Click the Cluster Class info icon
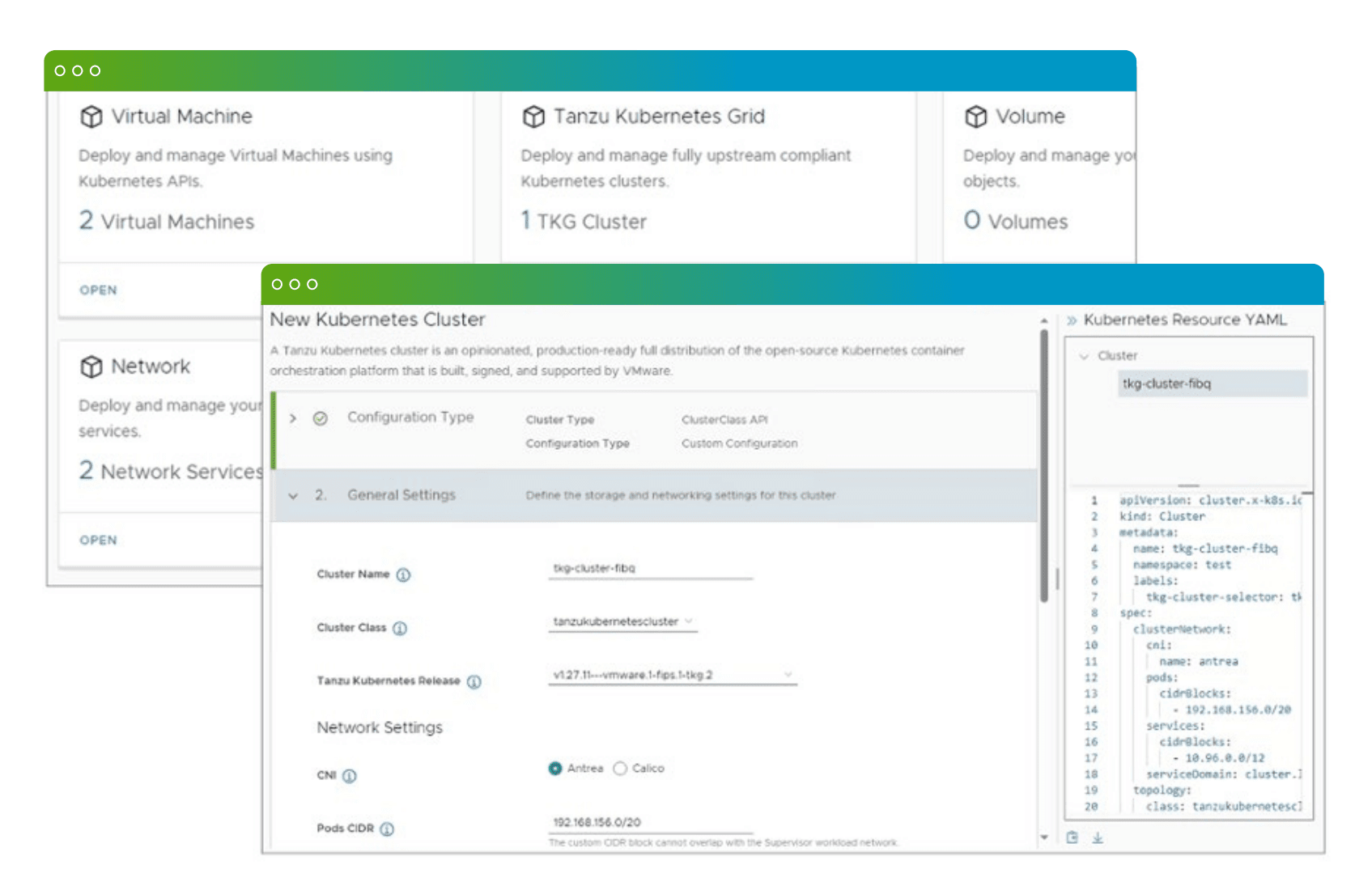Screen dimensions: 1372x869 (400, 629)
